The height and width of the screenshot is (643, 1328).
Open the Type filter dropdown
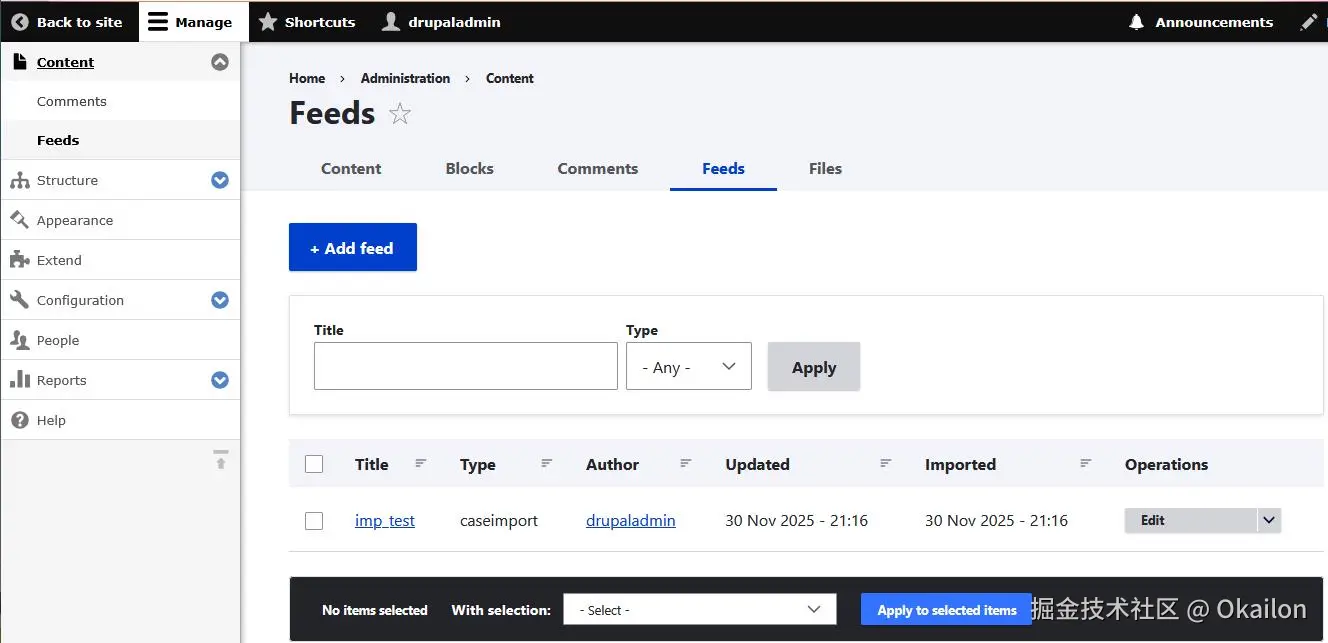tap(689, 367)
